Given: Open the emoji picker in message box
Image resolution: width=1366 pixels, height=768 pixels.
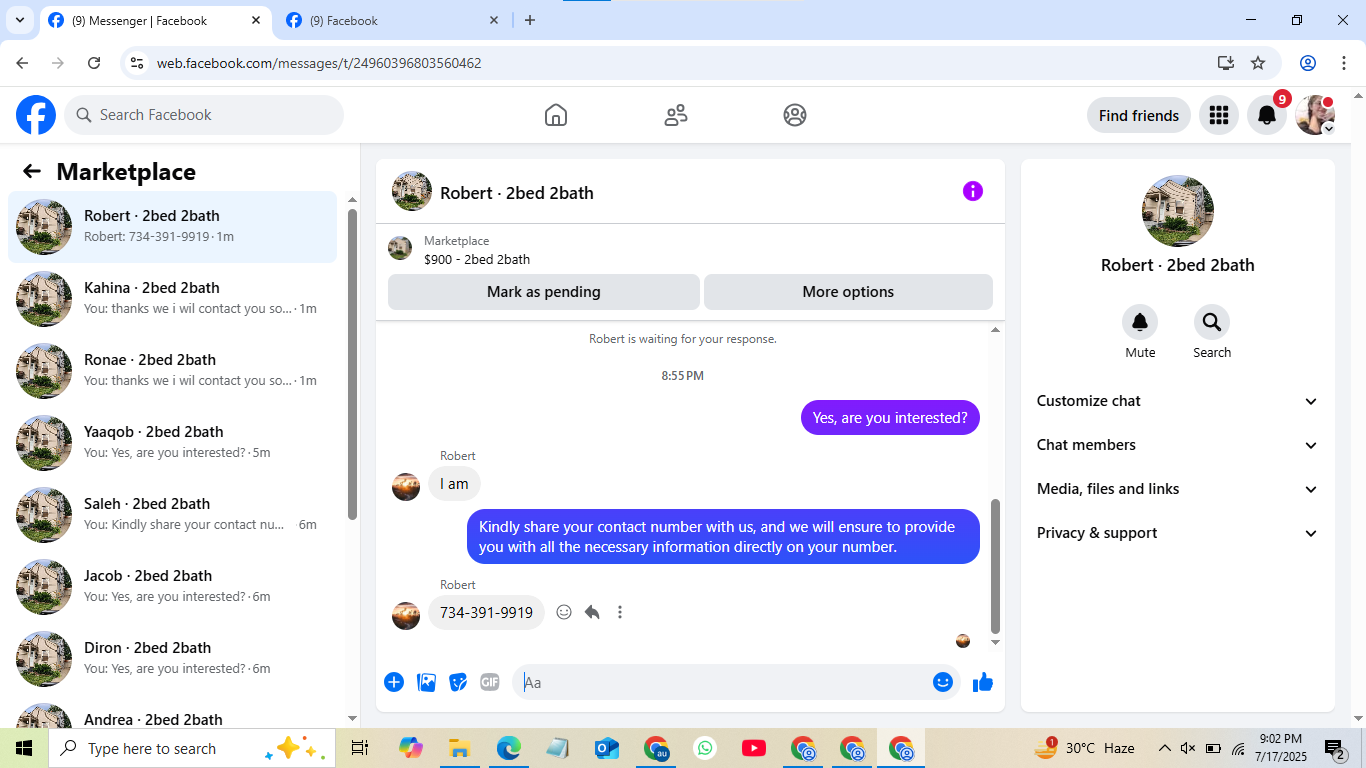Looking at the screenshot, I should 943,682.
